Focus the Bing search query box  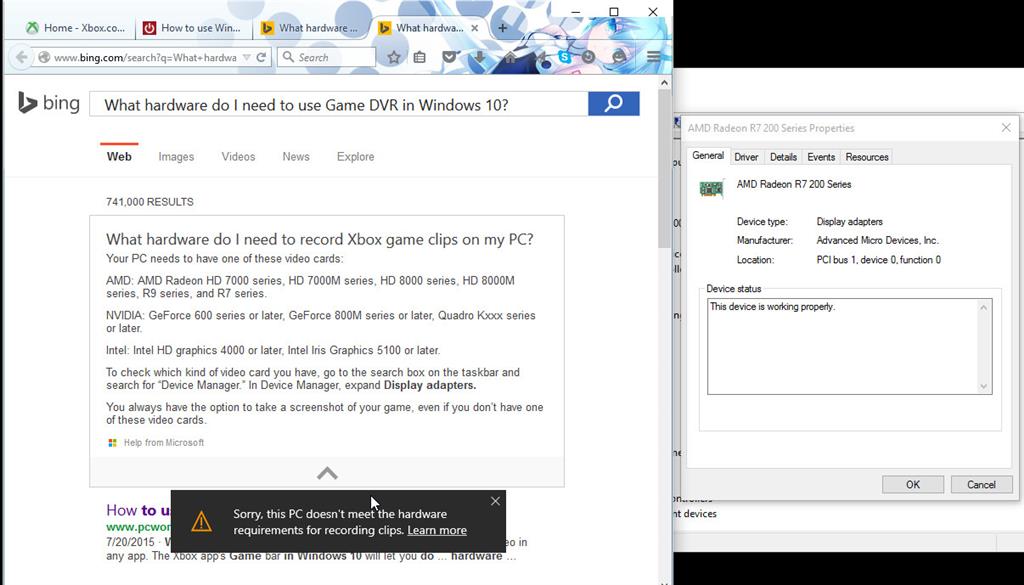(338, 104)
